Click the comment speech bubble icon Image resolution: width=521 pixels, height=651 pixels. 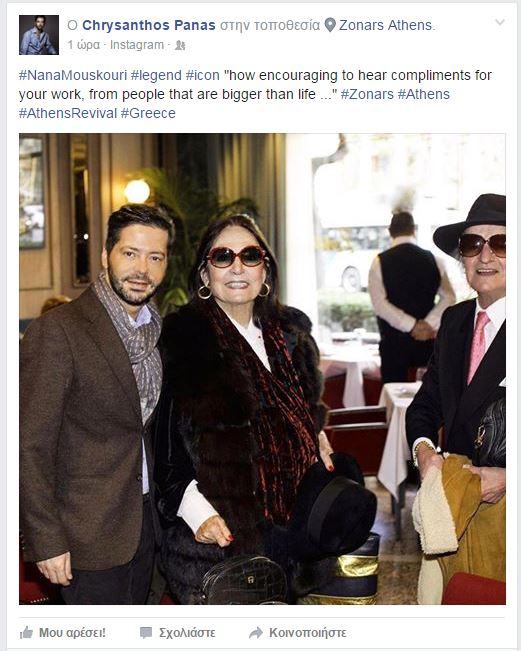coord(146,633)
